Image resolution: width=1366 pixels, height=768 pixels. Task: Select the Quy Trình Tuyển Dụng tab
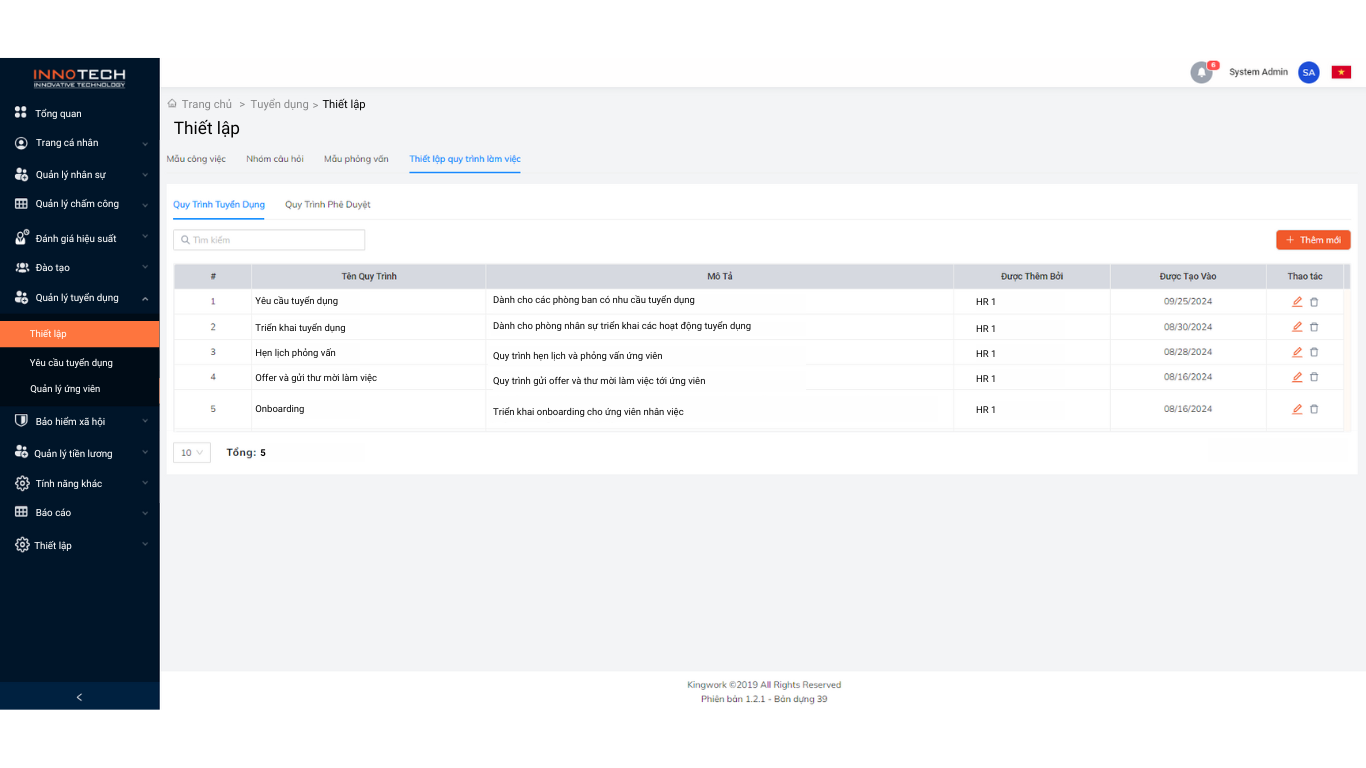pos(219,204)
